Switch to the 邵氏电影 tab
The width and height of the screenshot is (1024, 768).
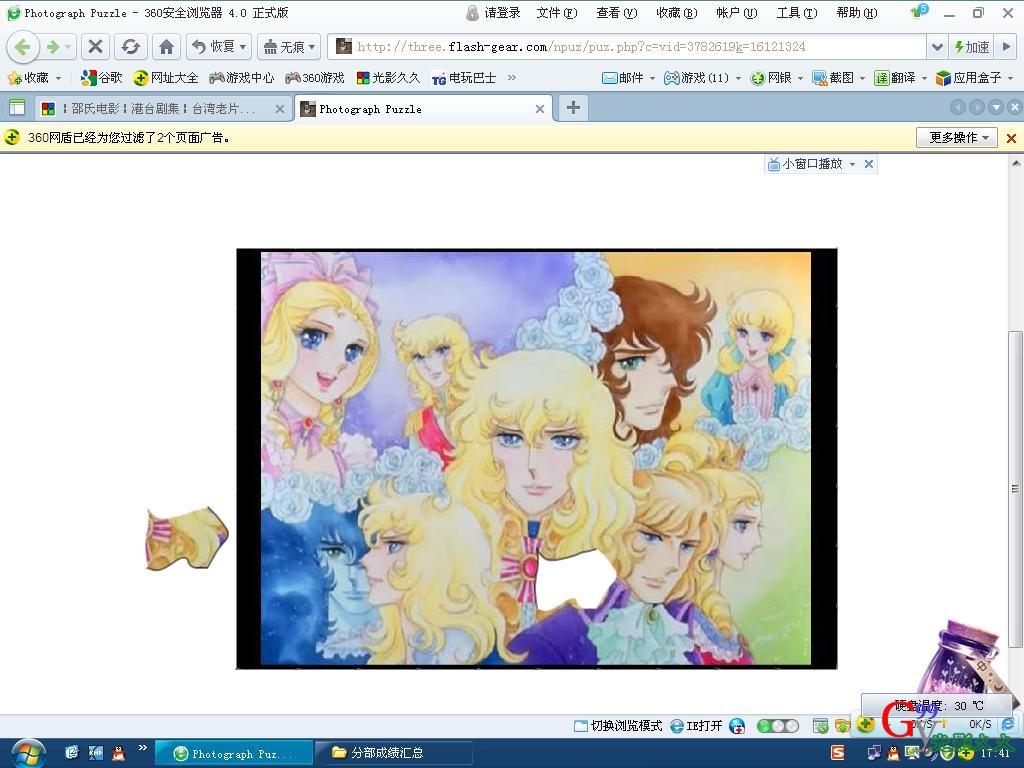pyautogui.click(x=160, y=109)
